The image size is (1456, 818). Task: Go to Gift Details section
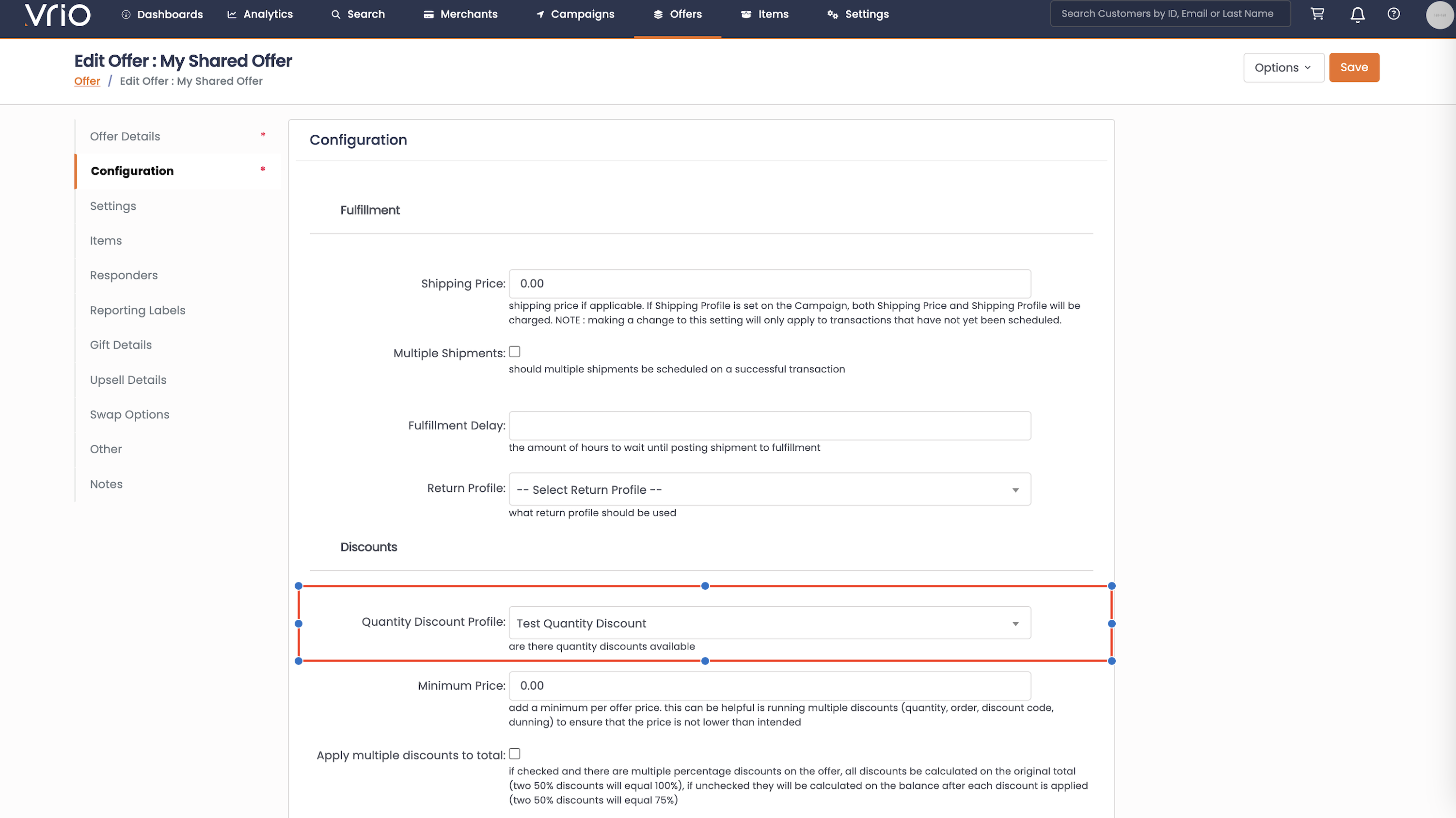coord(179,345)
